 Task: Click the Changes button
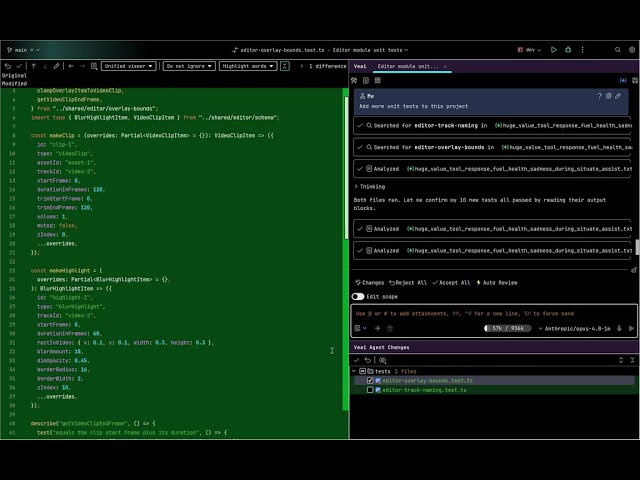(x=369, y=282)
